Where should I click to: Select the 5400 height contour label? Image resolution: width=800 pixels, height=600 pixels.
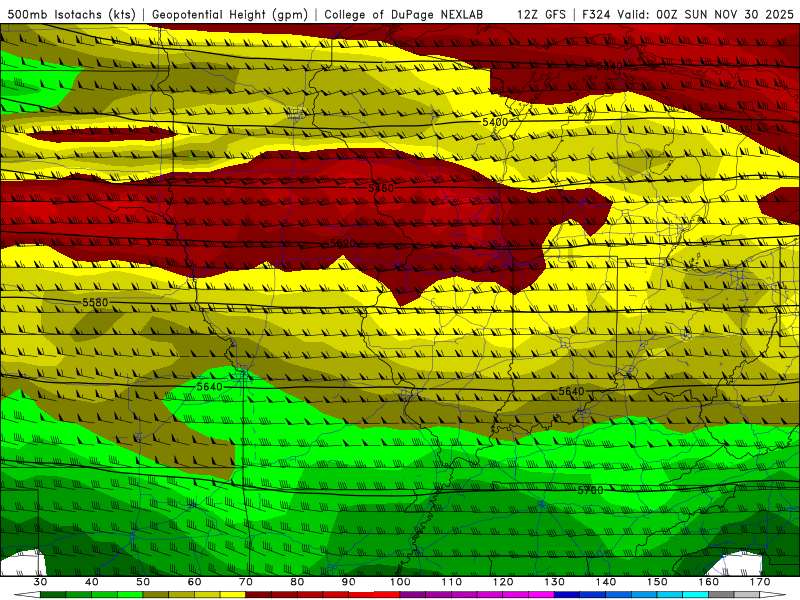(x=495, y=122)
